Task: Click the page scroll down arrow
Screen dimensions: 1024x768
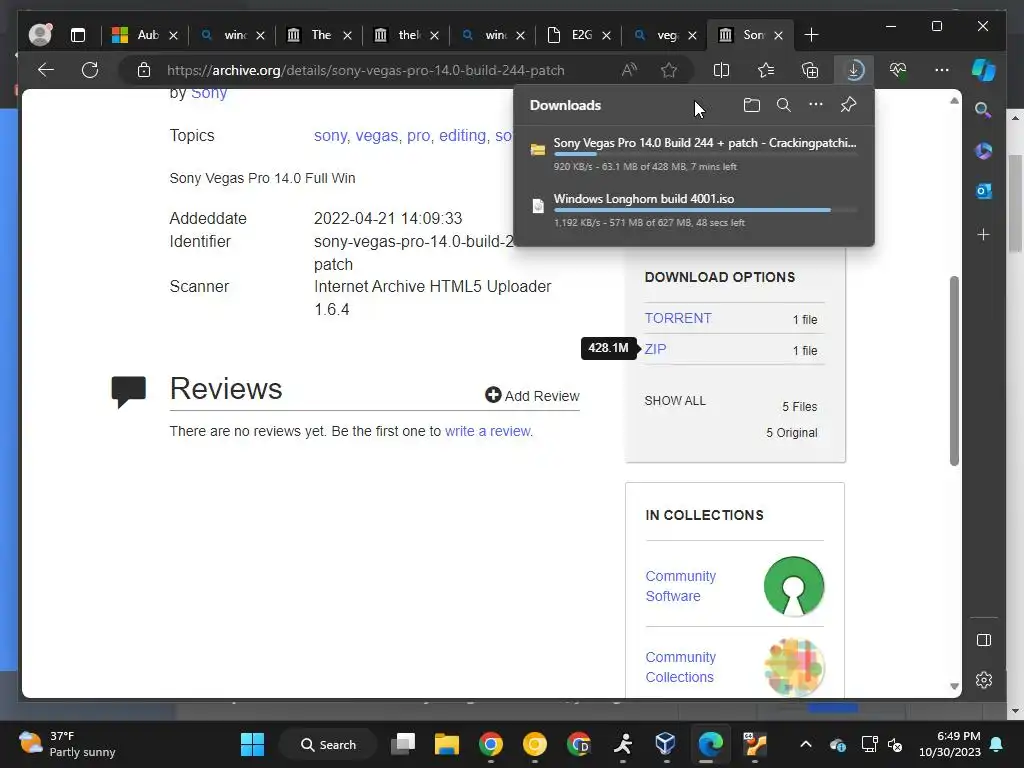Action: point(954,686)
